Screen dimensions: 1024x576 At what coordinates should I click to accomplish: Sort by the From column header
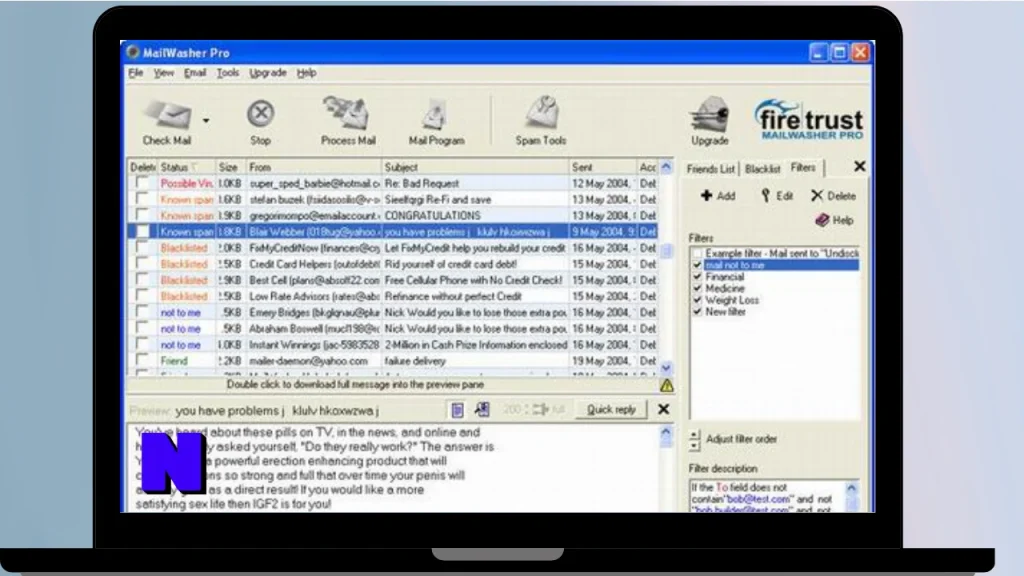click(313, 167)
